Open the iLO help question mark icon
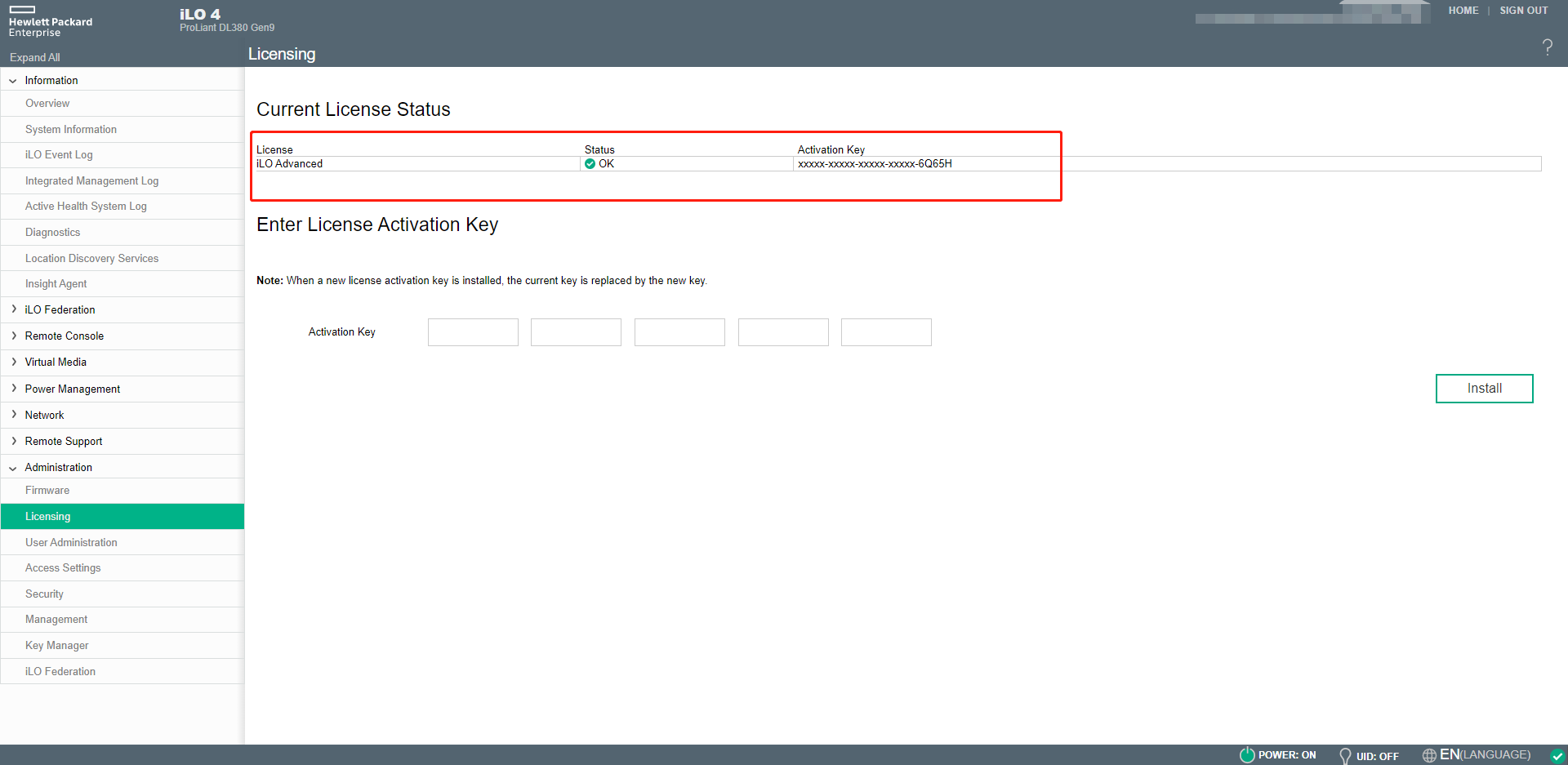This screenshot has height=765, width=1568. (x=1548, y=47)
